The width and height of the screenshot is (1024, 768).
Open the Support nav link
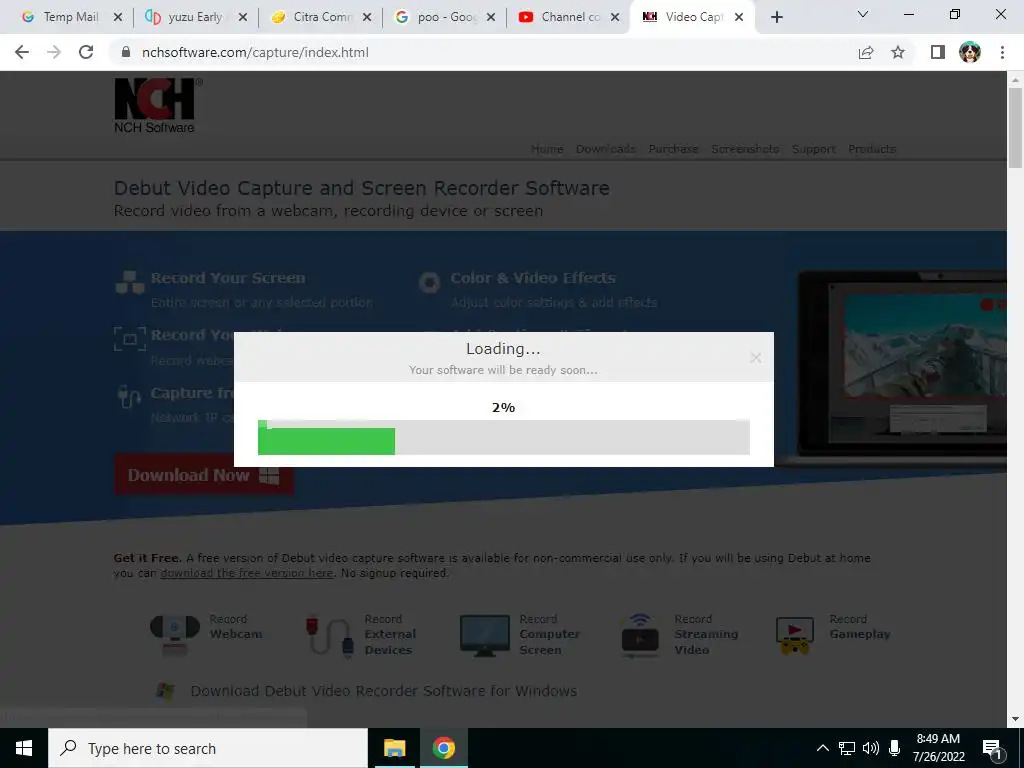814,149
